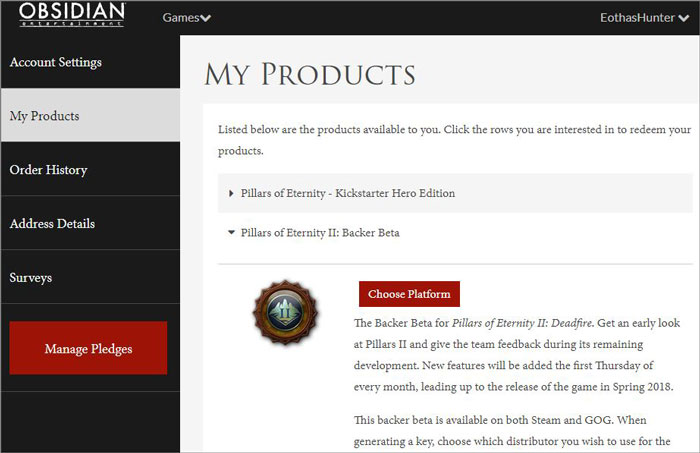Click the My Products page heading

pyautogui.click(x=310, y=74)
